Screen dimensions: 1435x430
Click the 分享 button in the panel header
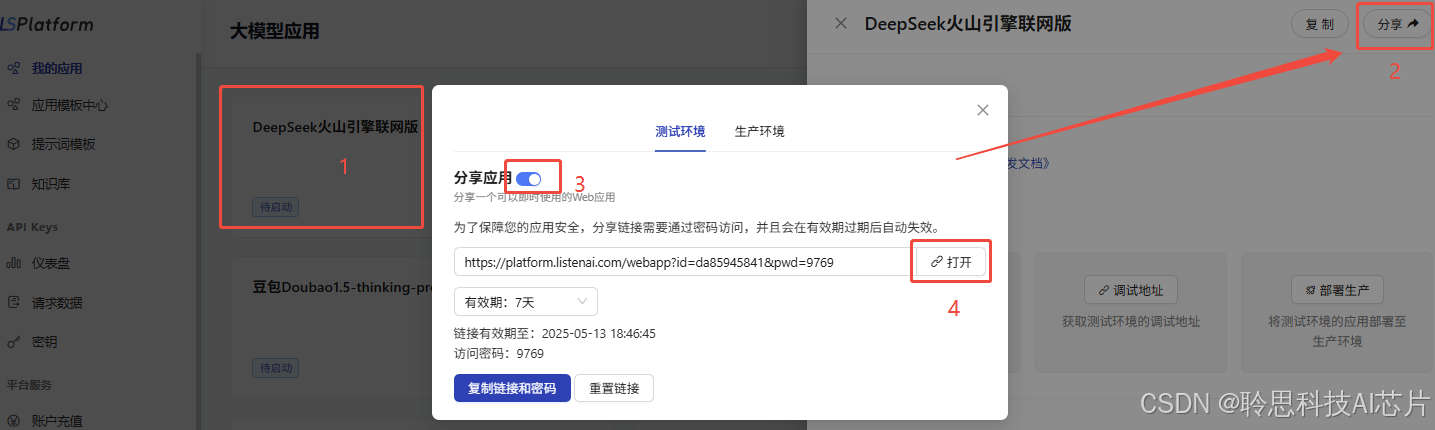[x=1398, y=24]
